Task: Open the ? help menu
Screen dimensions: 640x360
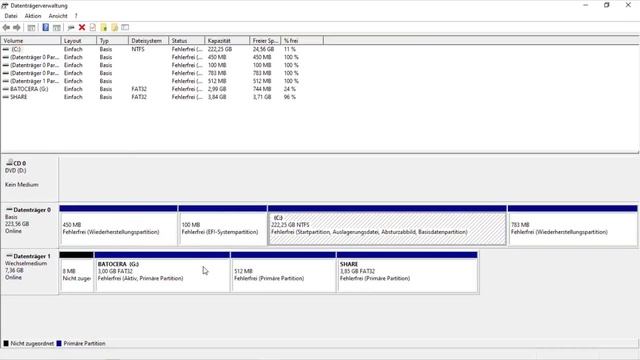Action: point(76,16)
